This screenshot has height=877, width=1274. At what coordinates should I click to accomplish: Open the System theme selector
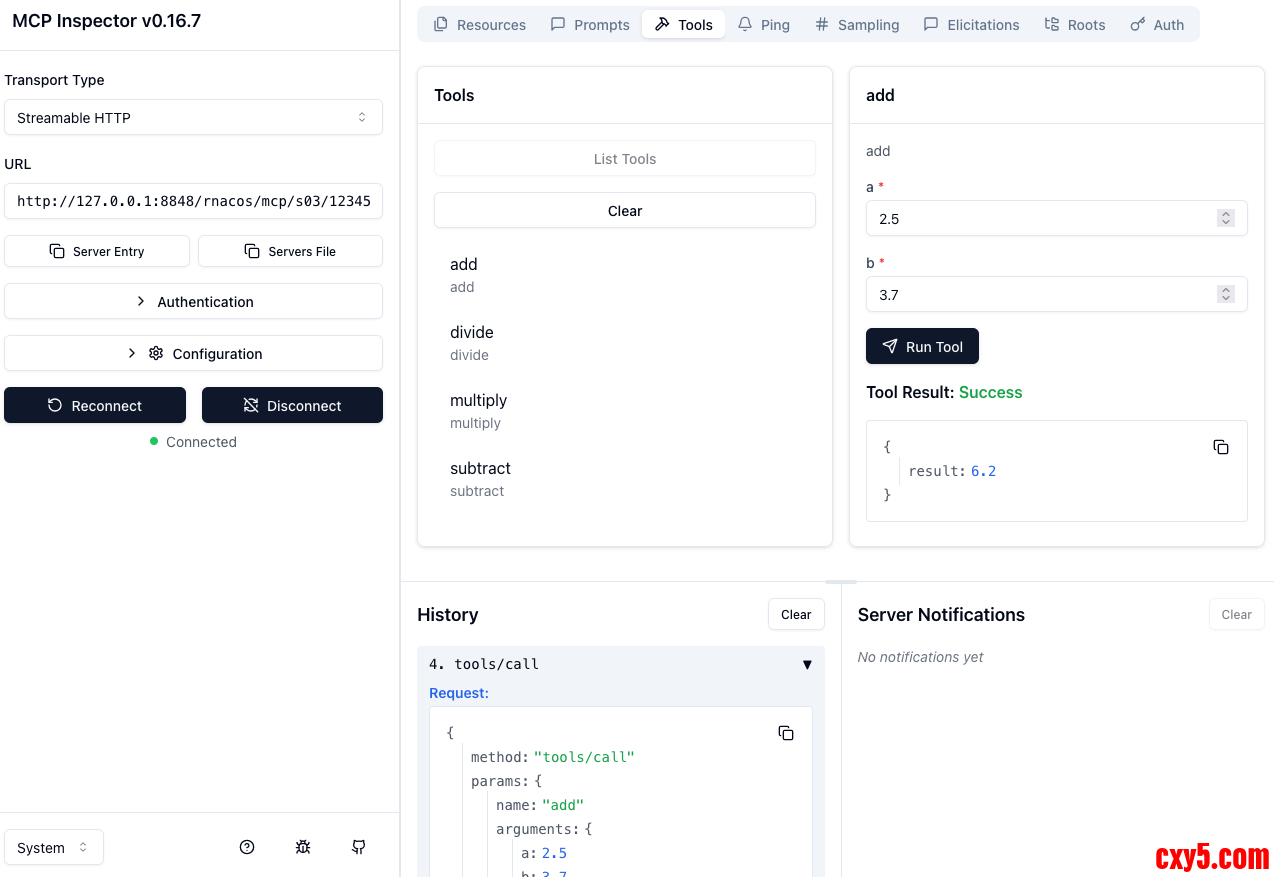coord(54,847)
